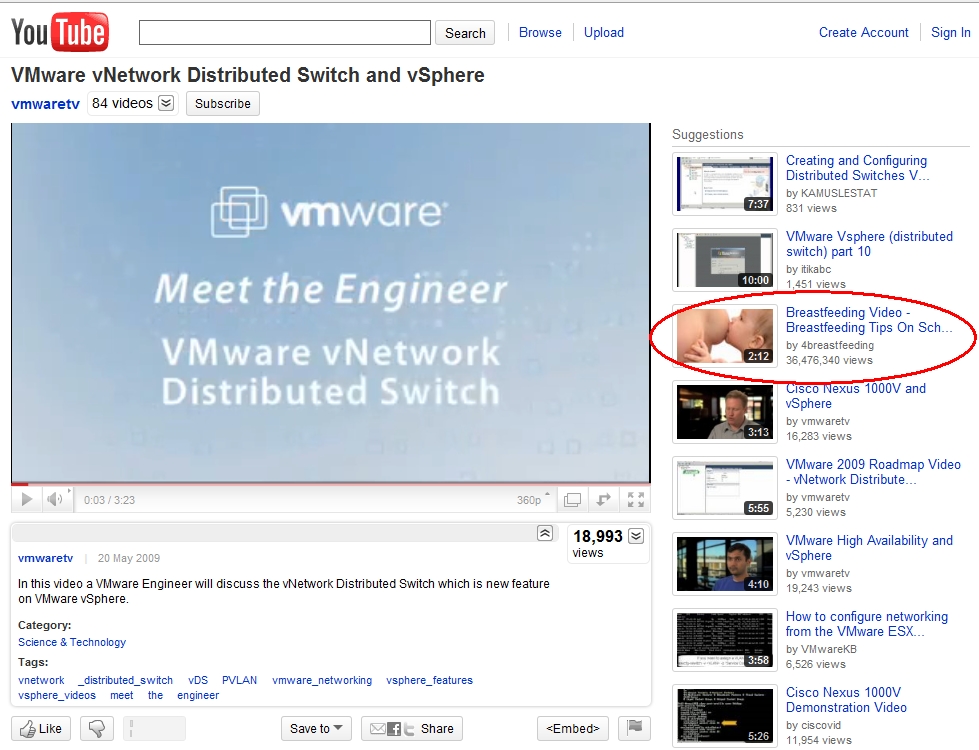Click the Subscribe button
Screen dimensions: 979x750
pyautogui.click(x=222, y=104)
